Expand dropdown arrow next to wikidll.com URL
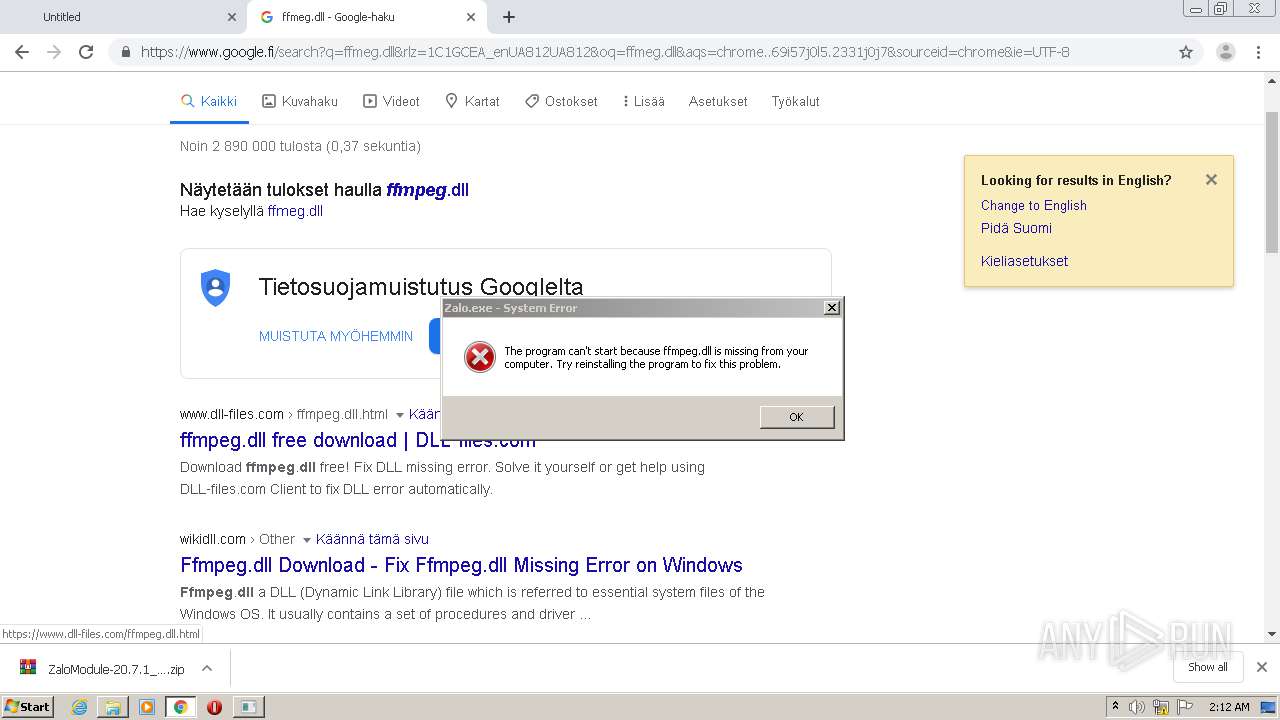Viewport: 1280px width, 720px height. (x=306, y=540)
